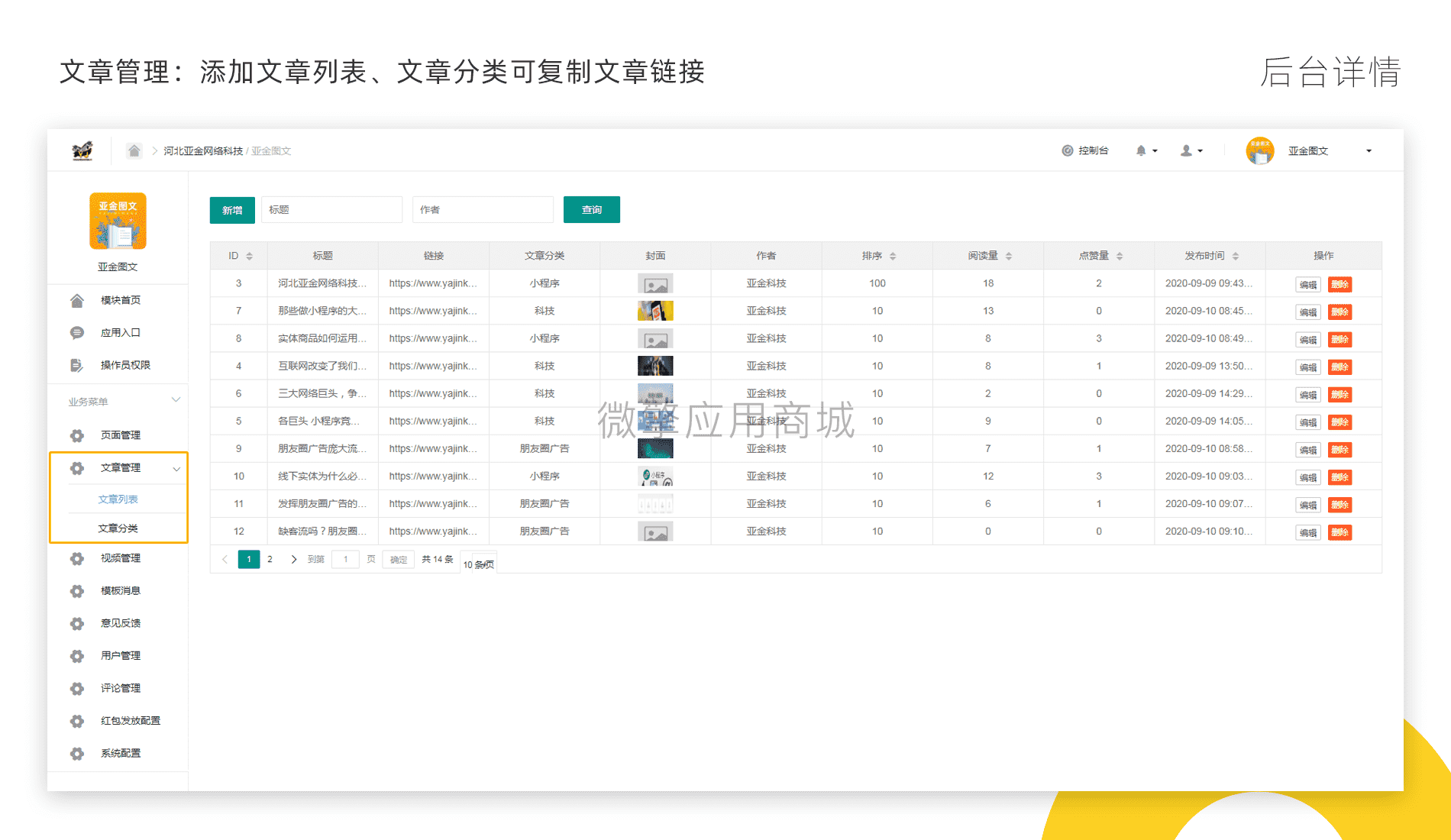Delete the article with ID 6

tap(1340, 395)
